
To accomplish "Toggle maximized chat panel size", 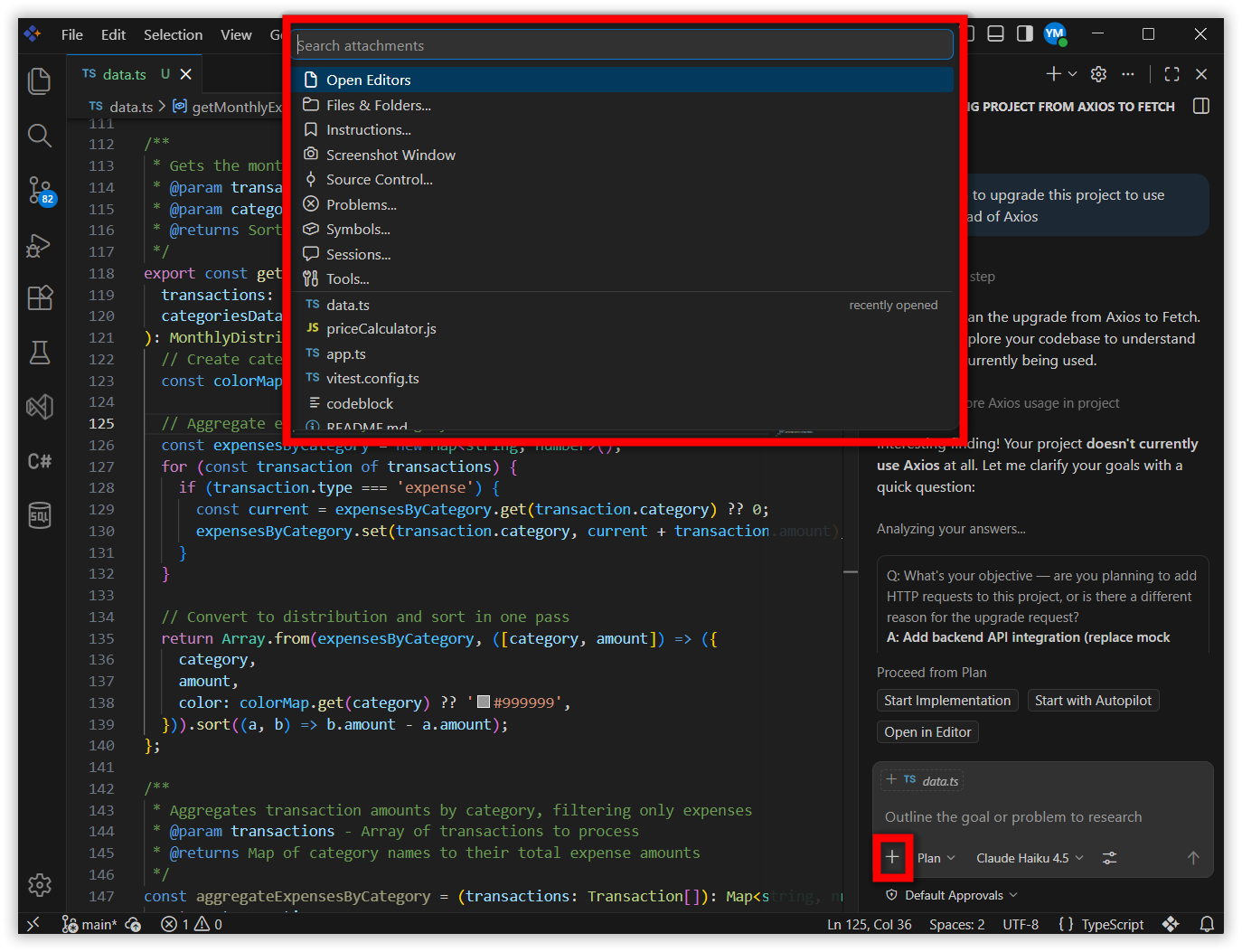I will tap(1172, 74).
